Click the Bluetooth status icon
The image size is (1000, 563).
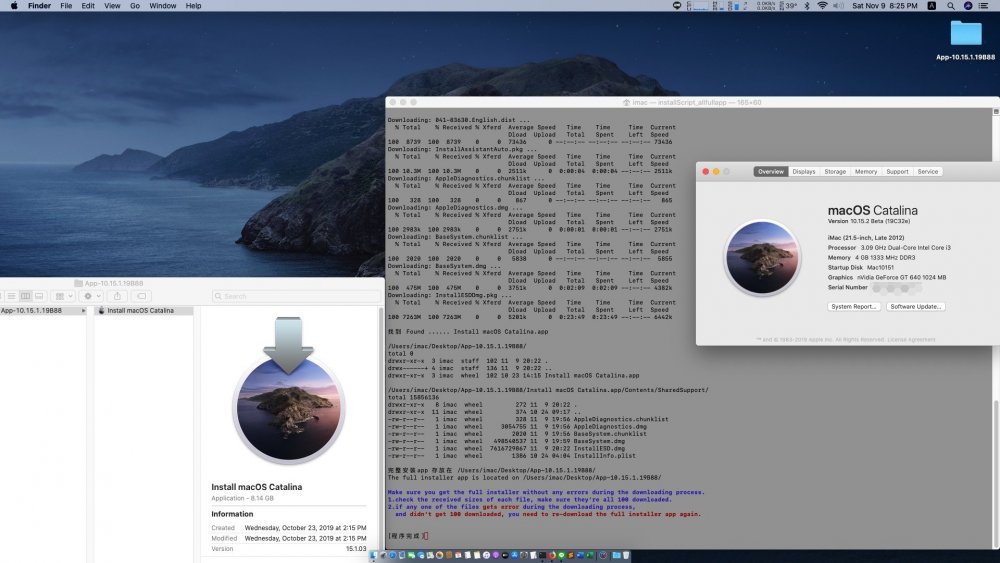point(806,6)
